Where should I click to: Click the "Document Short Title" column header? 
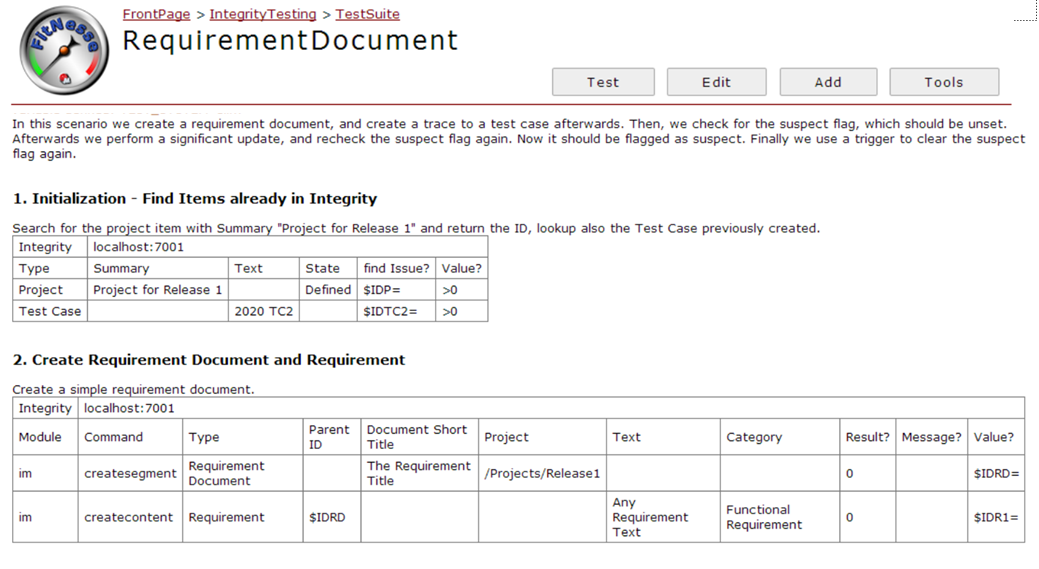419,437
